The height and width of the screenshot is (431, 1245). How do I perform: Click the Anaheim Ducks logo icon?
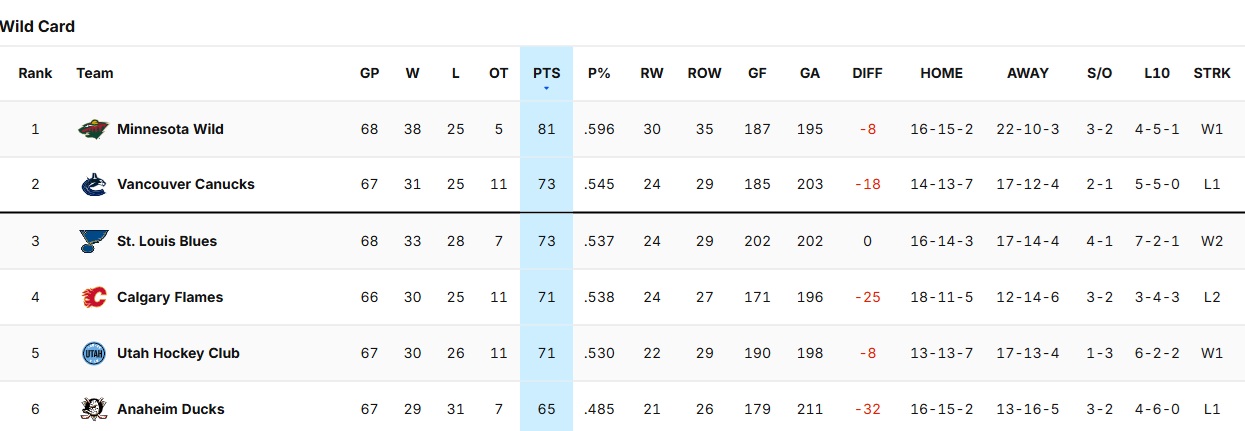93,409
